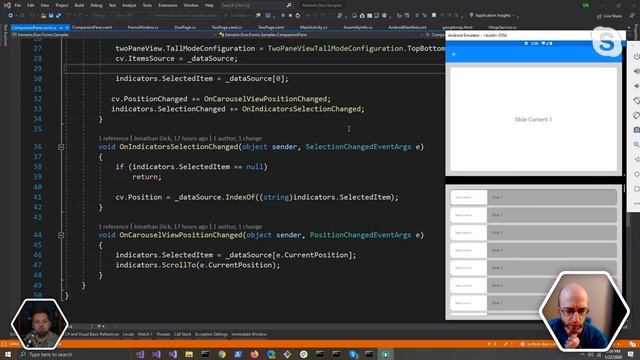
Task: Collapse the OnCarouselViewPositionChanged method
Action: coord(61,235)
